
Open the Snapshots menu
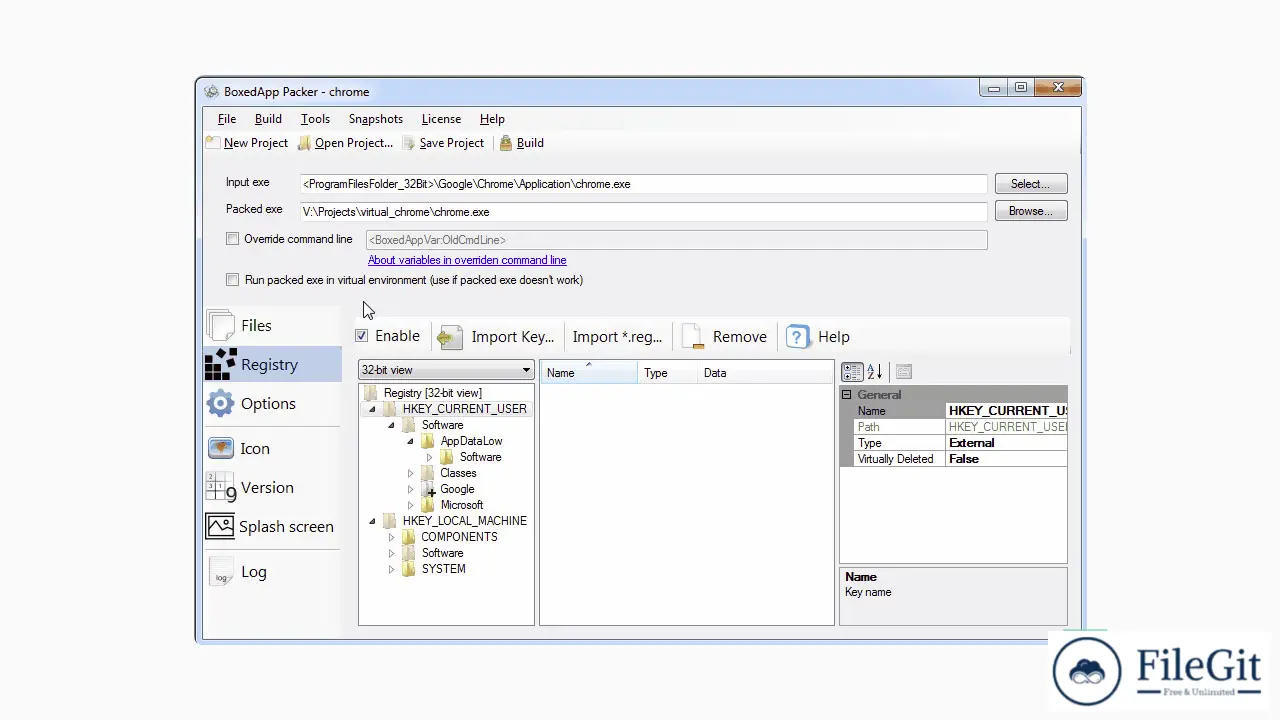[x=376, y=119]
